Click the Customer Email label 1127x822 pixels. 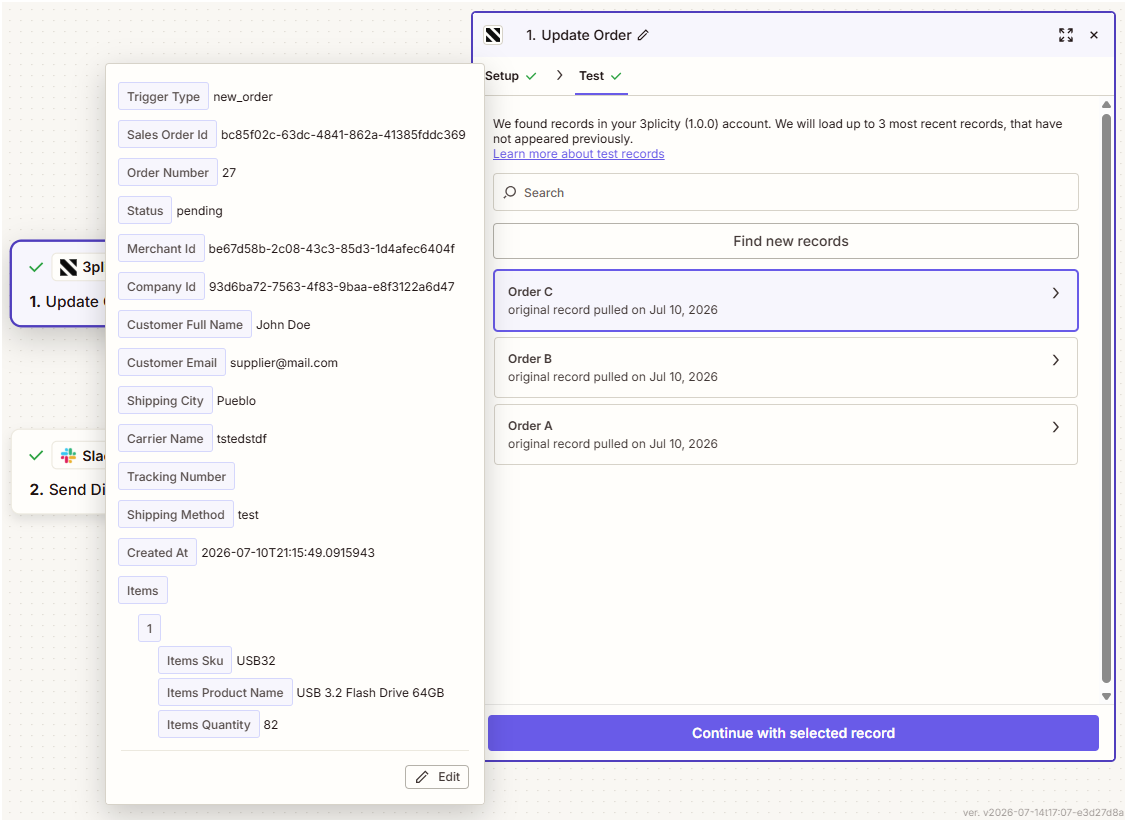pyautogui.click(x=172, y=363)
